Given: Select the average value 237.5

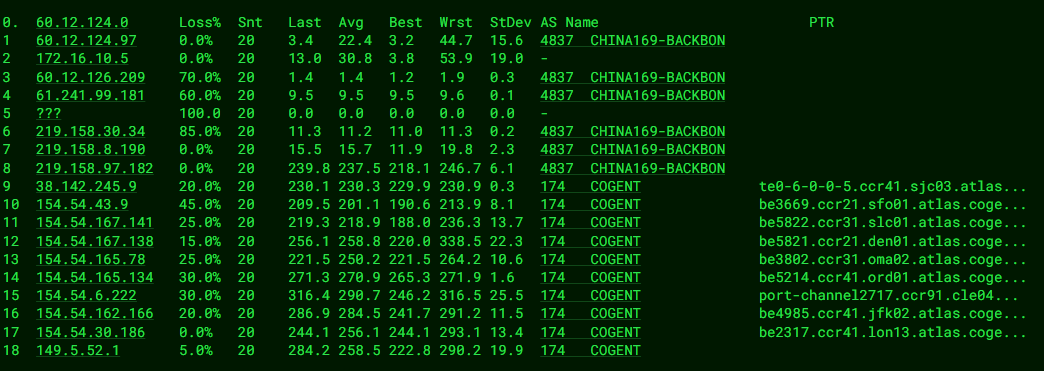Looking at the screenshot, I should click(x=359, y=168).
